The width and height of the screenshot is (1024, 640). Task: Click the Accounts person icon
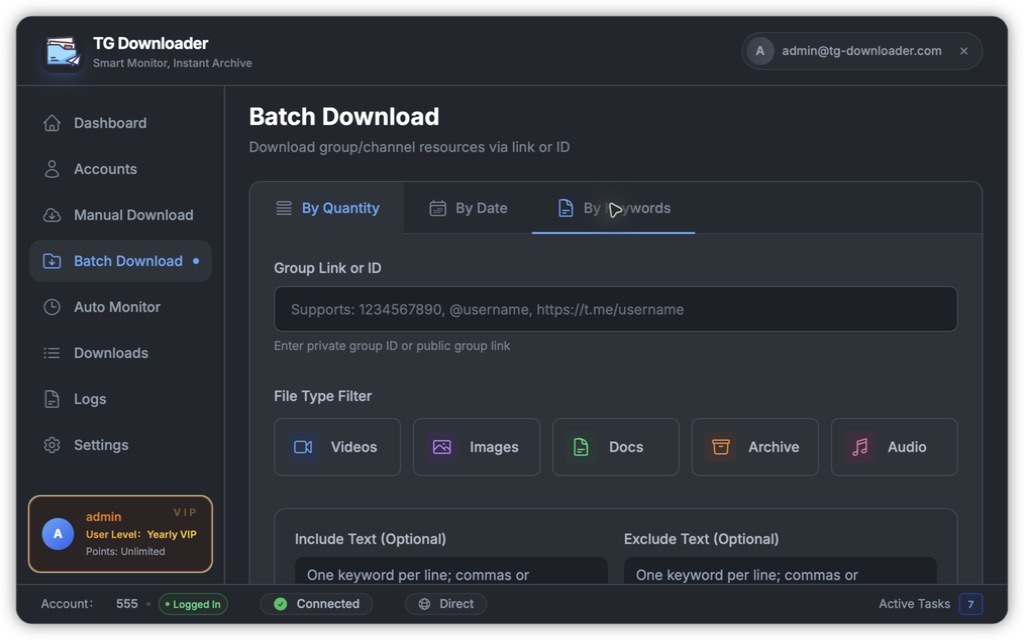coord(52,169)
